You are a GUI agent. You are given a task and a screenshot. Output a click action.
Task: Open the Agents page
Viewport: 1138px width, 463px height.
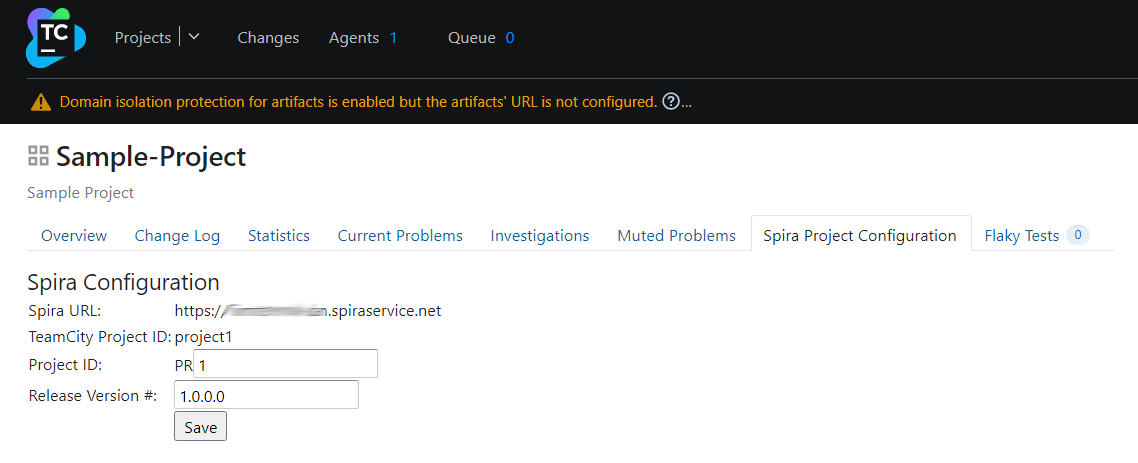(353, 38)
